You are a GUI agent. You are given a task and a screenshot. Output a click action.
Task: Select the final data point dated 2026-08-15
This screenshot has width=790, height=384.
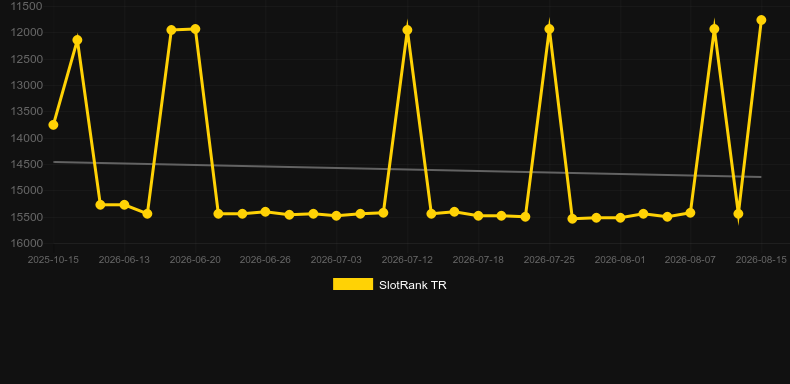click(x=761, y=20)
